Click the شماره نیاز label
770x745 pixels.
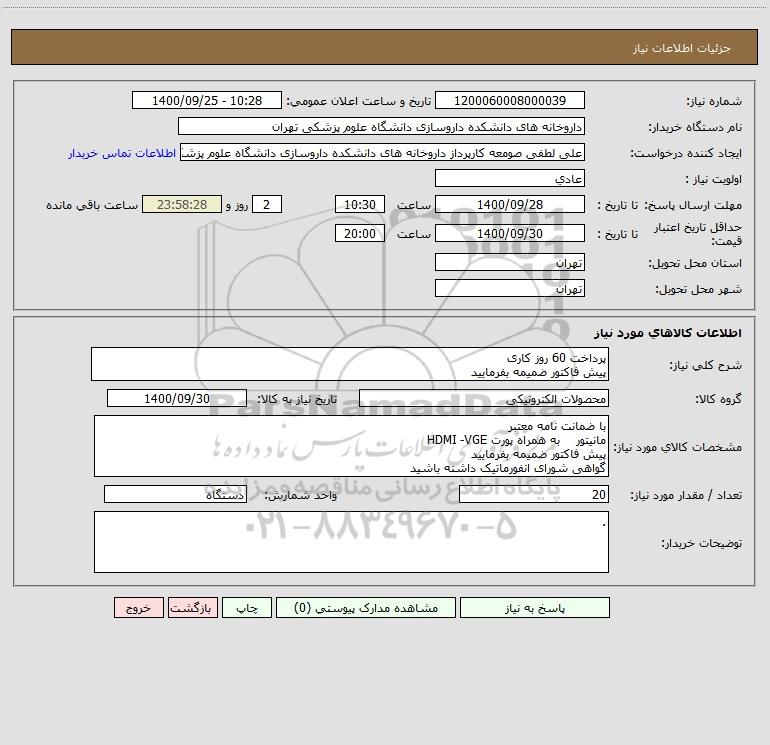(714, 102)
